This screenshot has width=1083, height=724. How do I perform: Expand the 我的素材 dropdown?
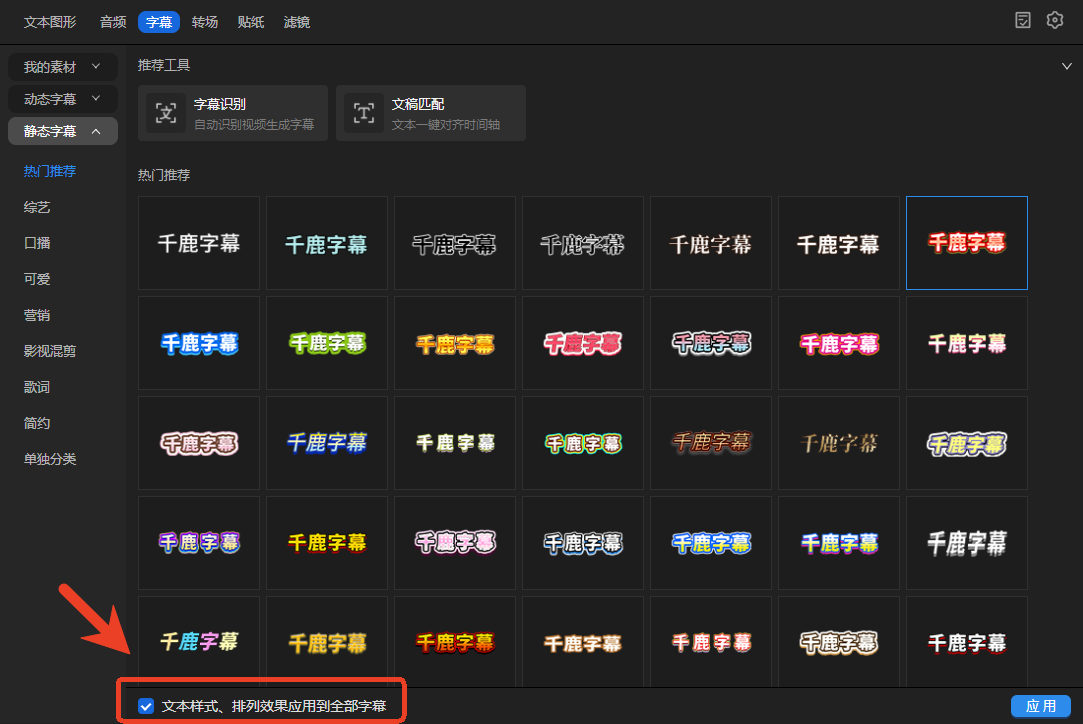click(63, 67)
